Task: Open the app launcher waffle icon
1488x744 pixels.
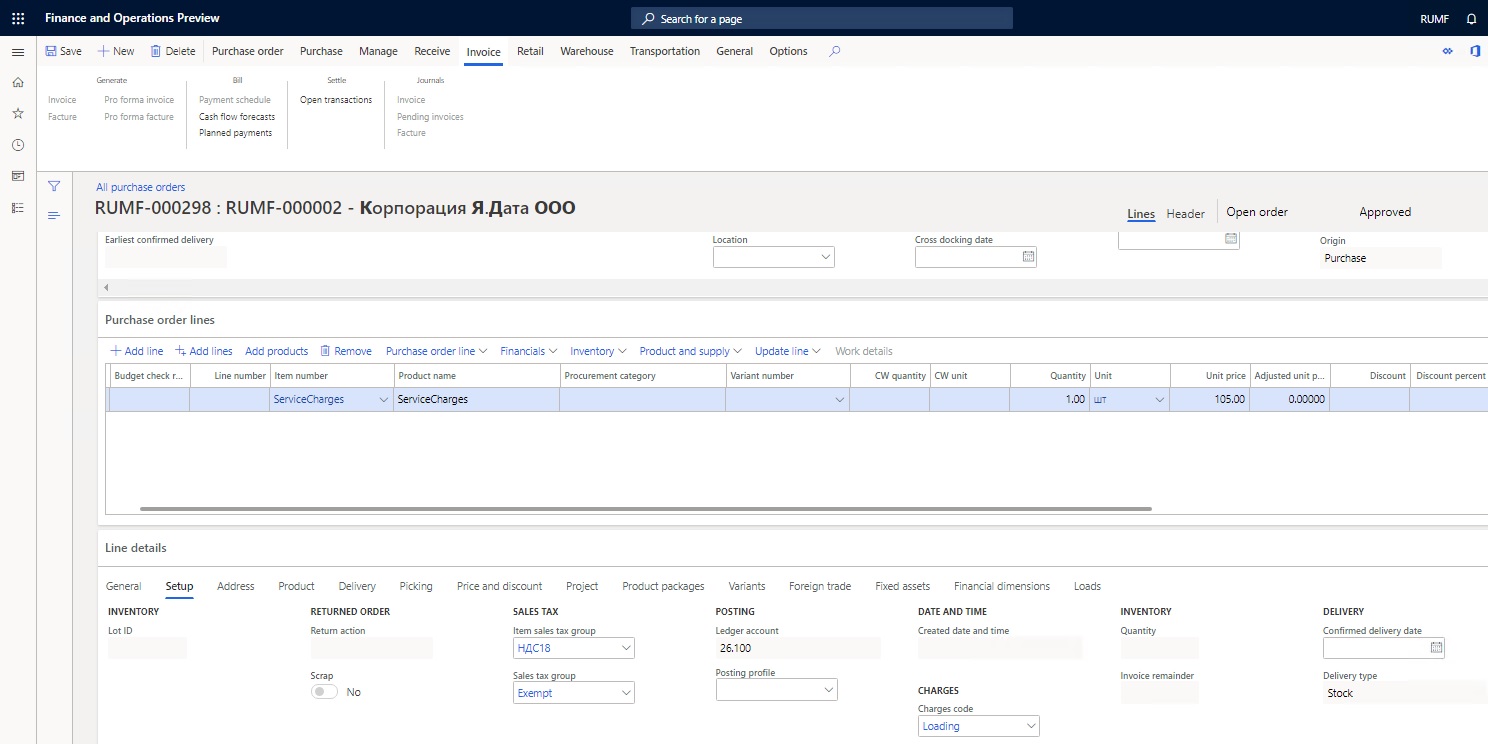Action: 18,18
